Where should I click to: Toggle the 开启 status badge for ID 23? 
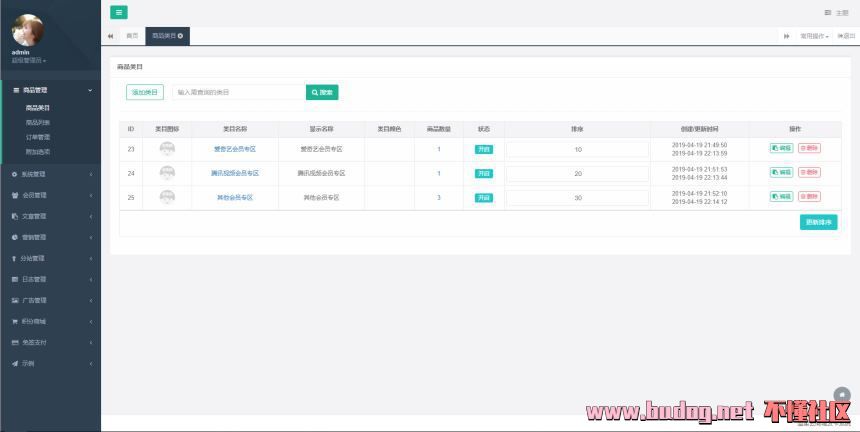(484, 149)
